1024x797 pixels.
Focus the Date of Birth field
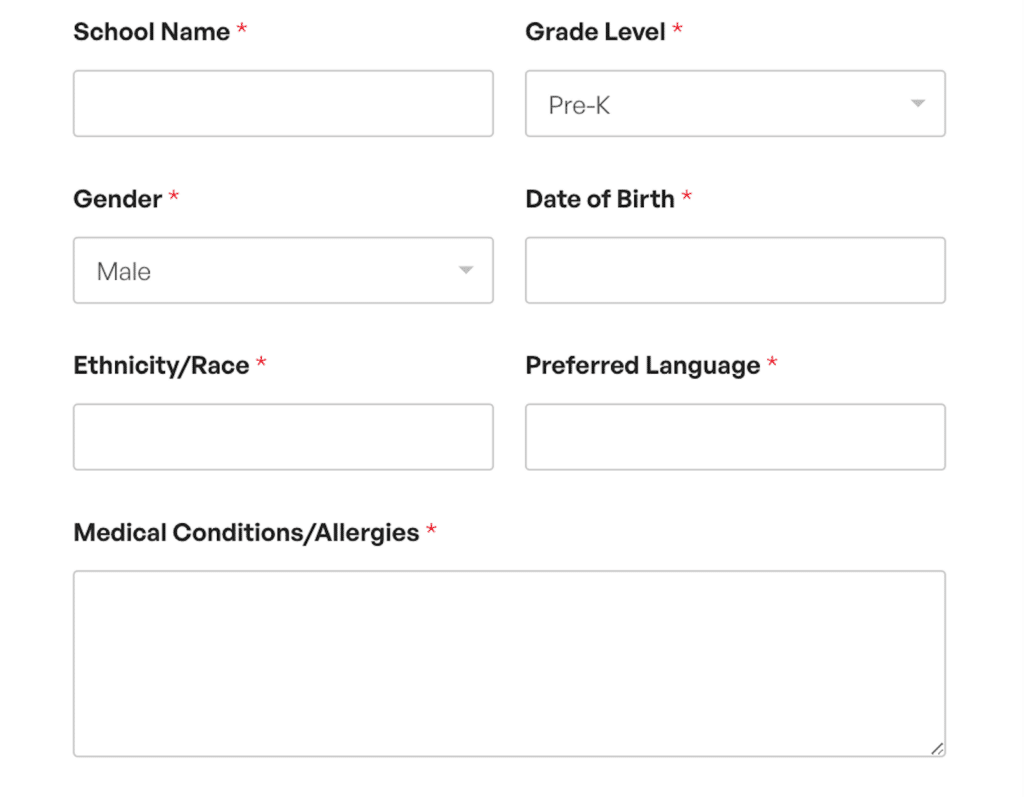[x=735, y=270]
